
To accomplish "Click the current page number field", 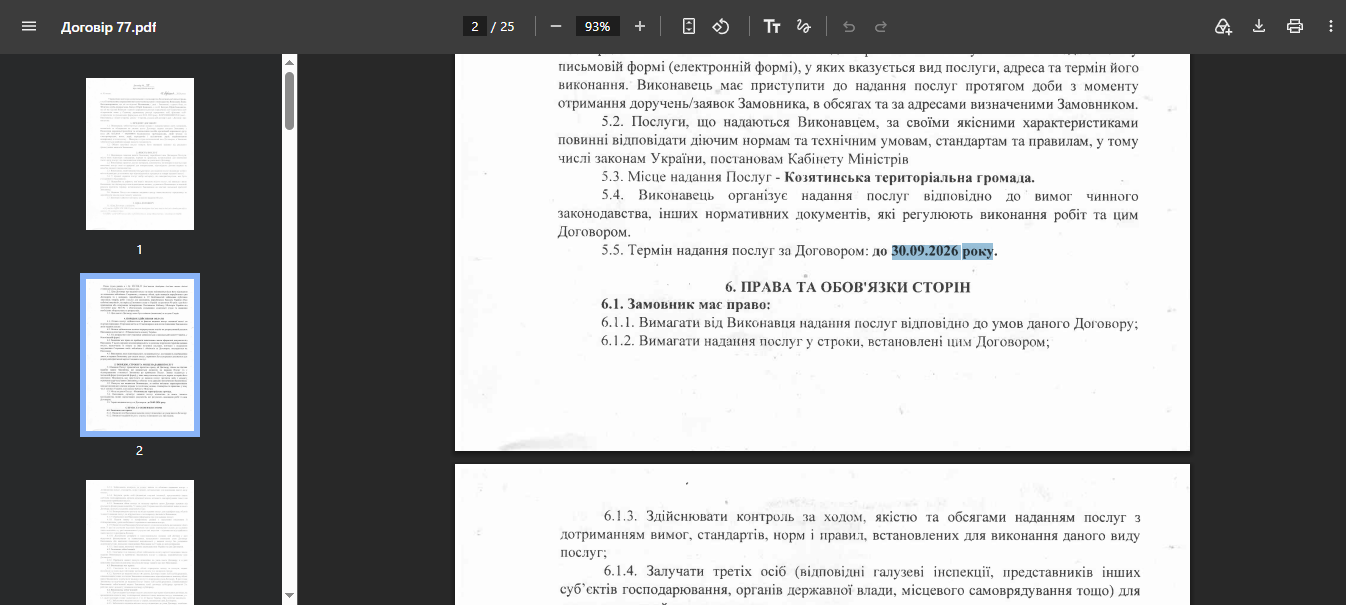I will pyautogui.click(x=475, y=26).
